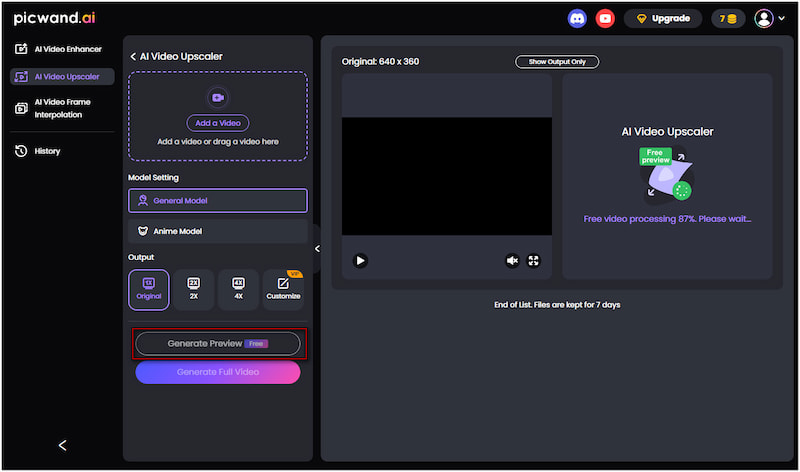Click the 'AI Video Upscaler' output panel title
800x472 pixels.
pyautogui.click(x=667, y=132)
